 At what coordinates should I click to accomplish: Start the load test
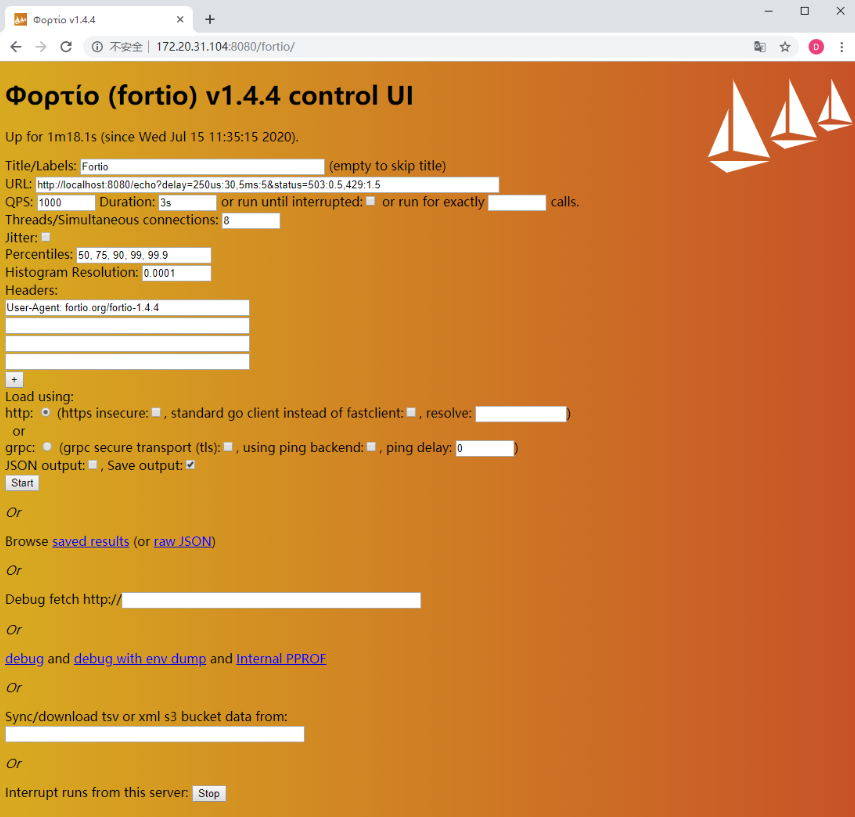pyautogui.click(x=22, y=483)
